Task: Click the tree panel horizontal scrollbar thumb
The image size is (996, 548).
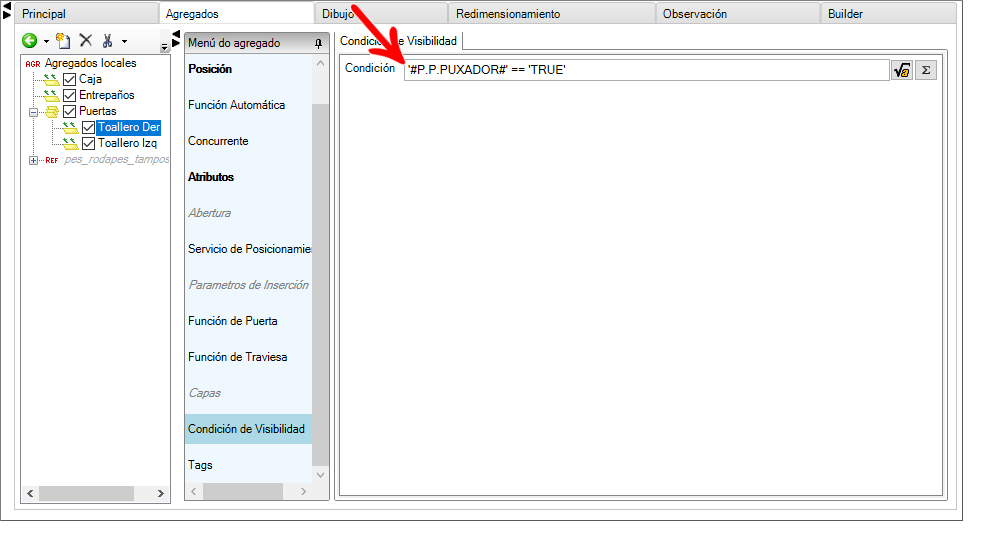Action: coord(86,493)
